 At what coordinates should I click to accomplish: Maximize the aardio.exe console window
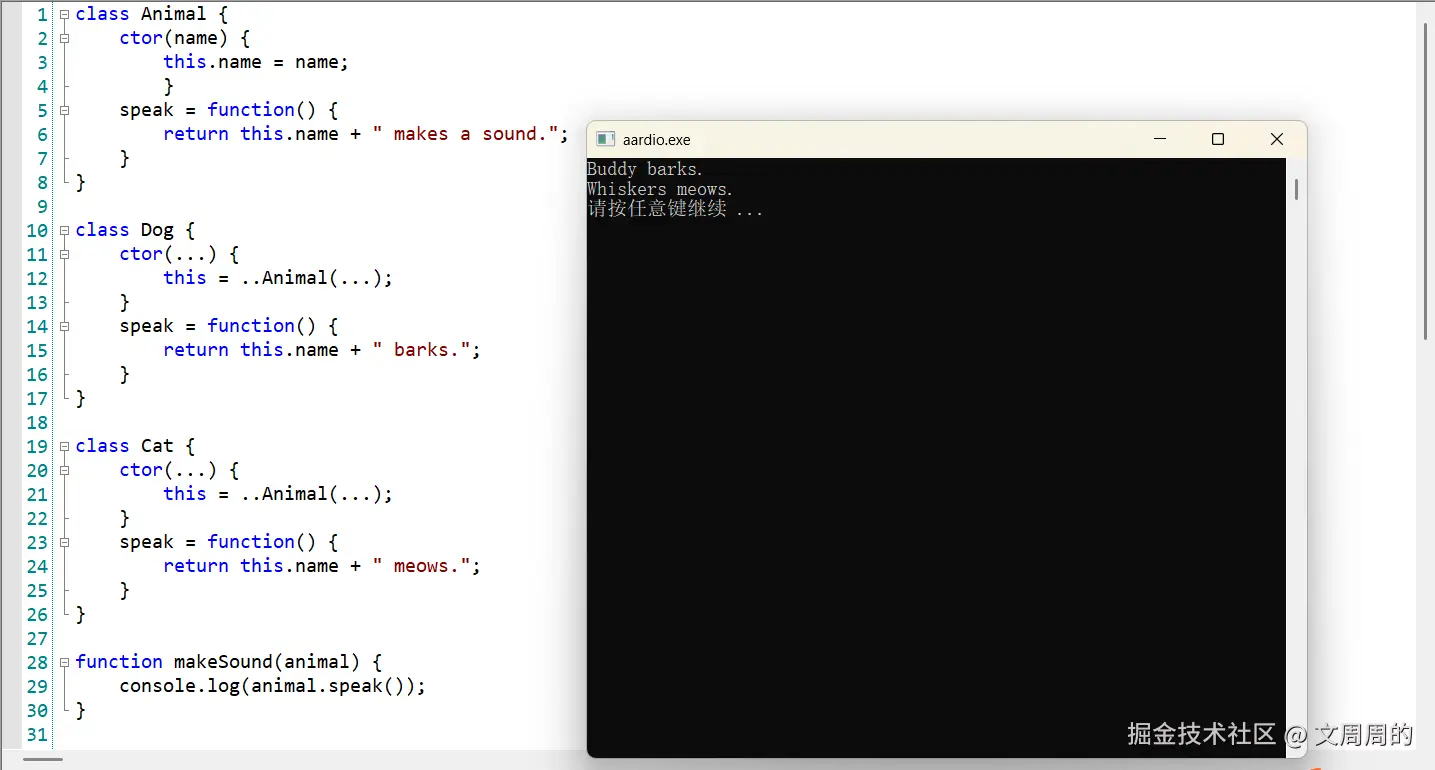click(1218, 140)
